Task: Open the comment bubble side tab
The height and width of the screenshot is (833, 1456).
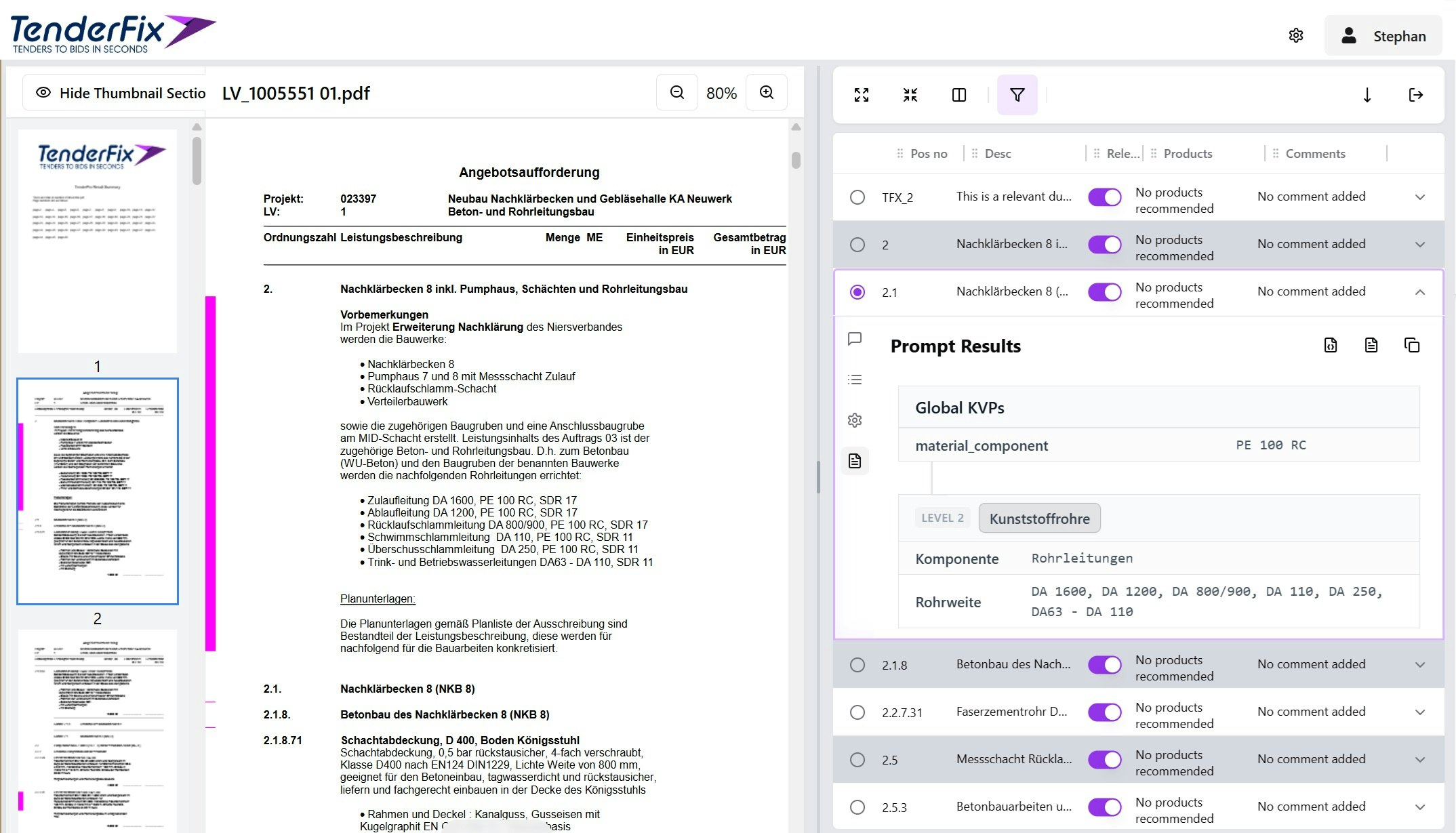Action: tap(855, 339)
